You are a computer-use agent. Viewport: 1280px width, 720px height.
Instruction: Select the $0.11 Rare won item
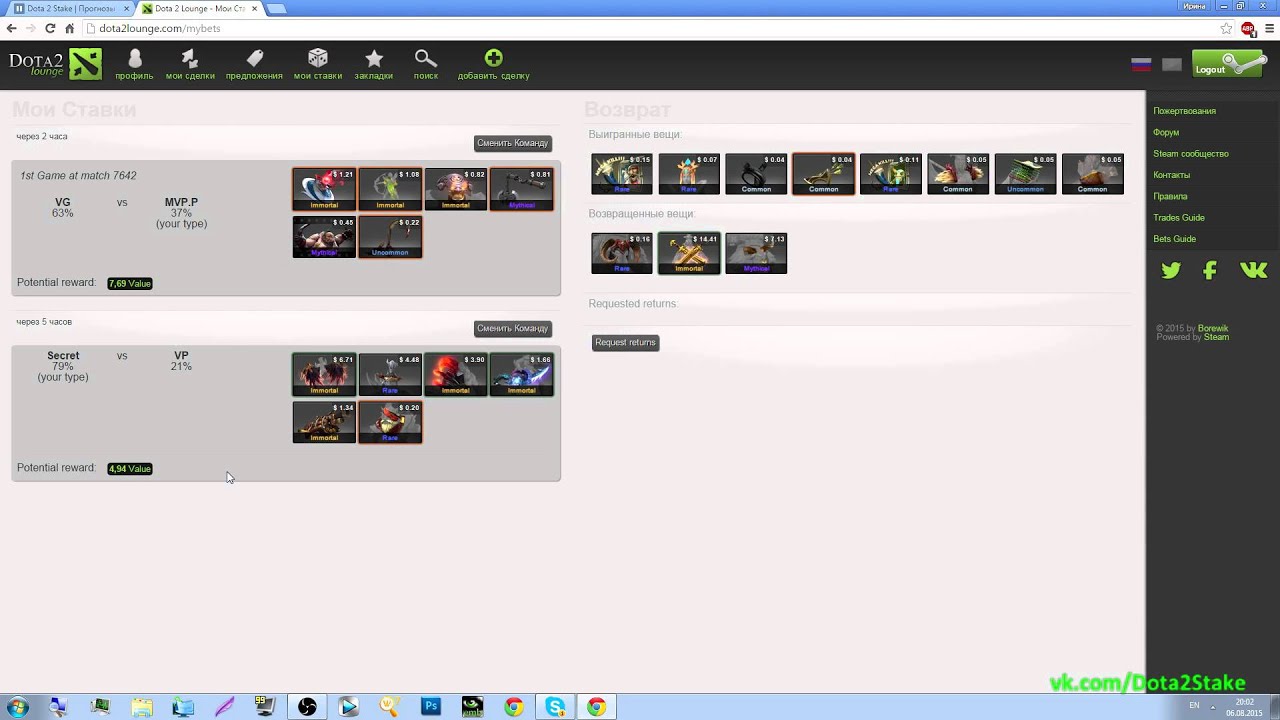click(890, 174)
